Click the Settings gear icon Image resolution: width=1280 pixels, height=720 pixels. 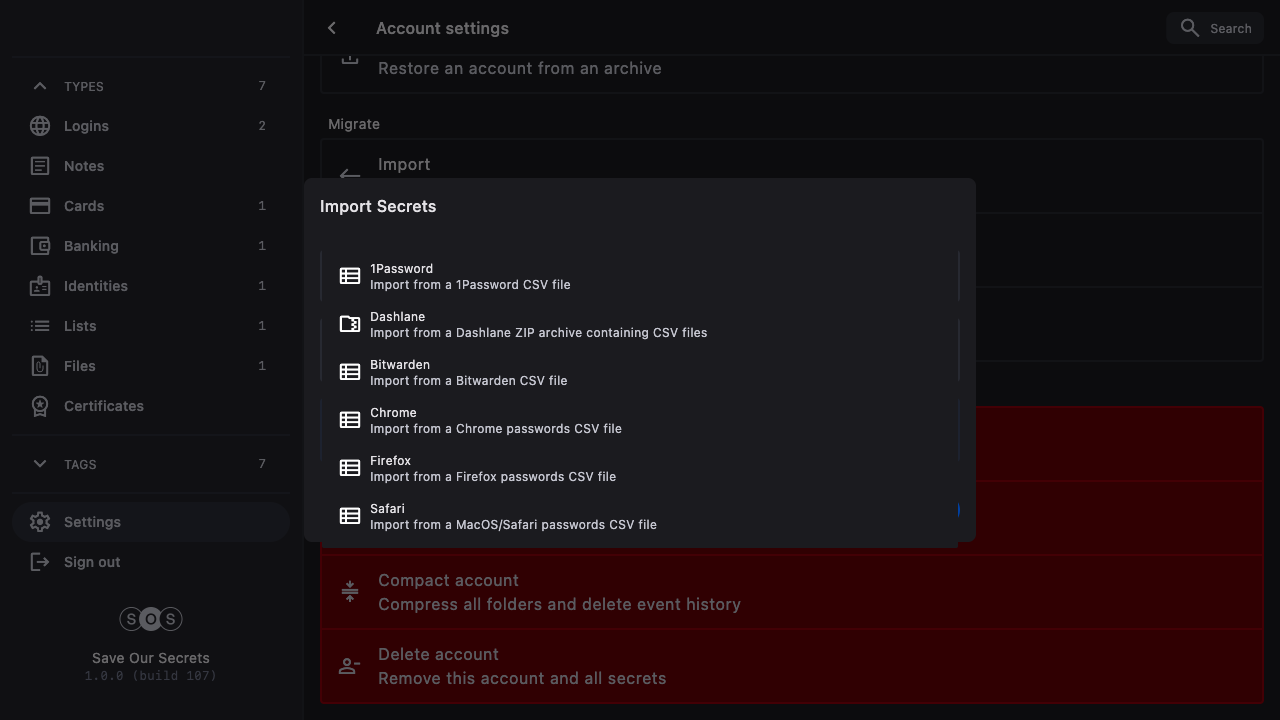pos(40,522)
